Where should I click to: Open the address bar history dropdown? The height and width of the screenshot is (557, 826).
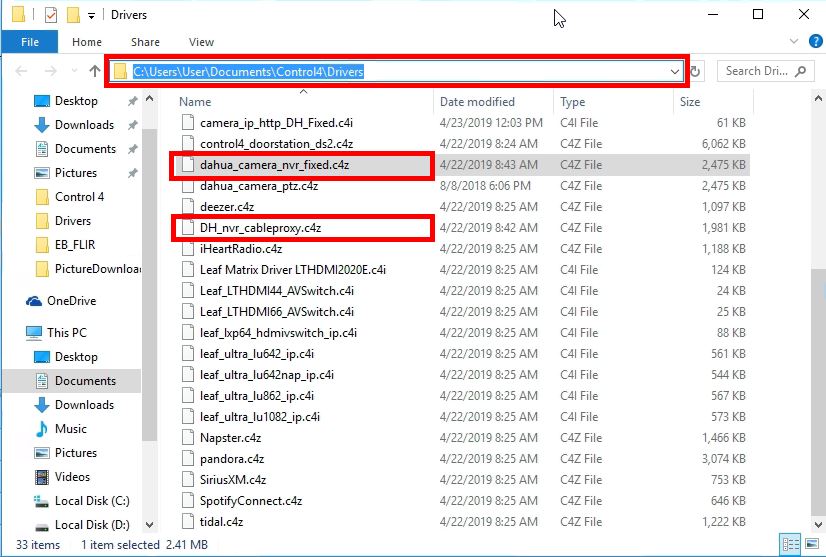675,72
